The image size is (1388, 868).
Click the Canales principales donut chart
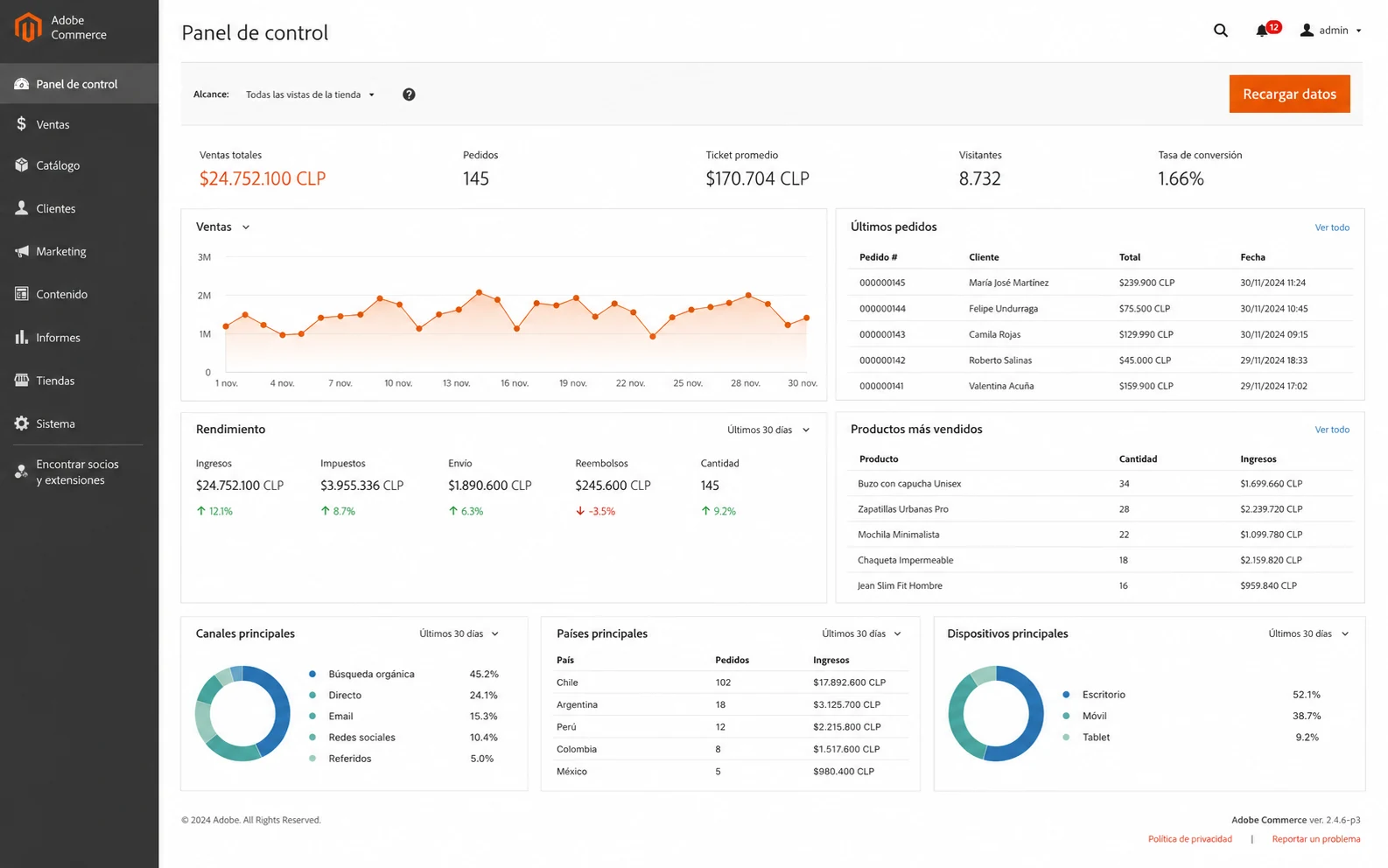pos(242,713)
